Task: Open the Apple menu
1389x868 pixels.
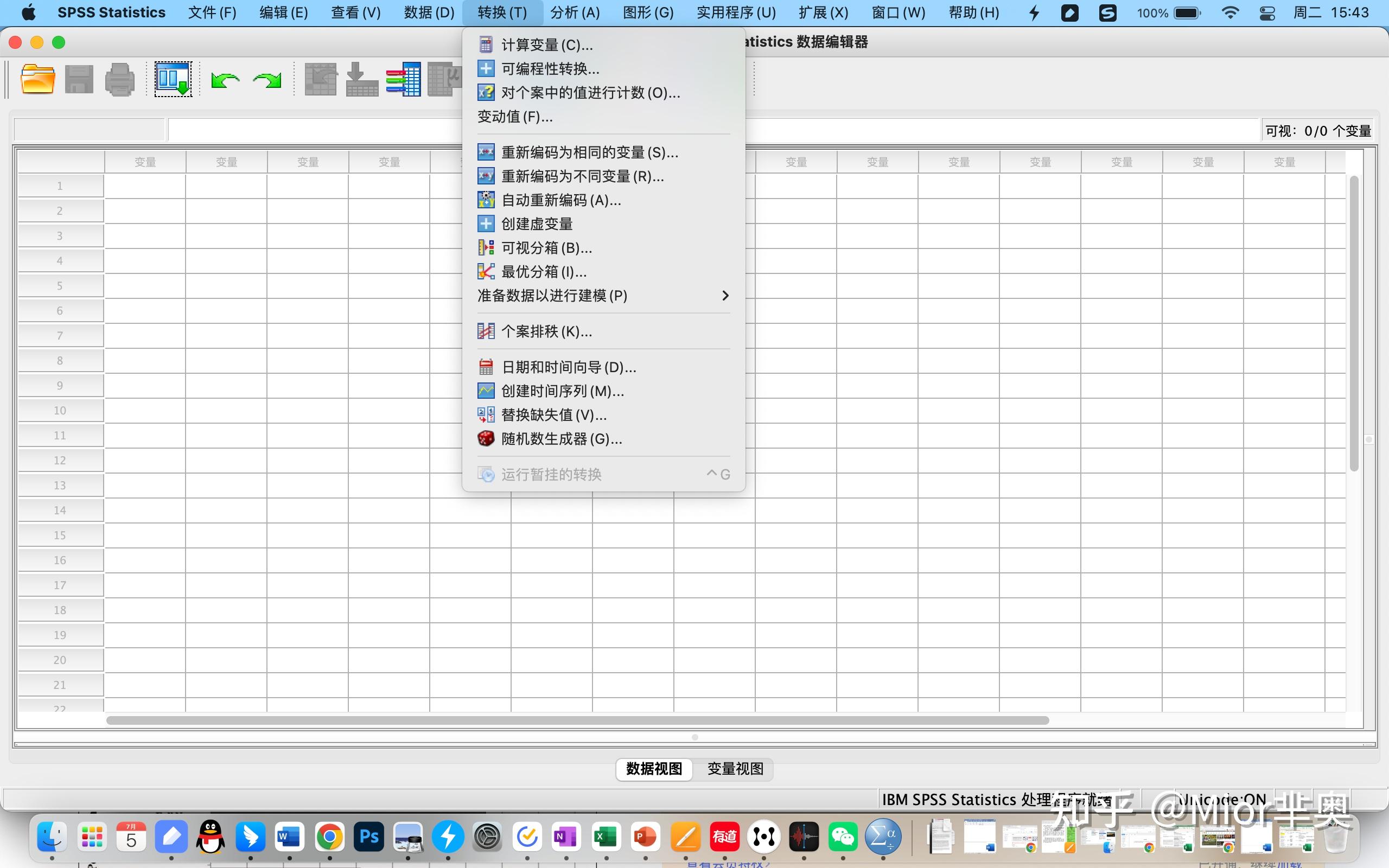Action: click(x=28, y=12)
